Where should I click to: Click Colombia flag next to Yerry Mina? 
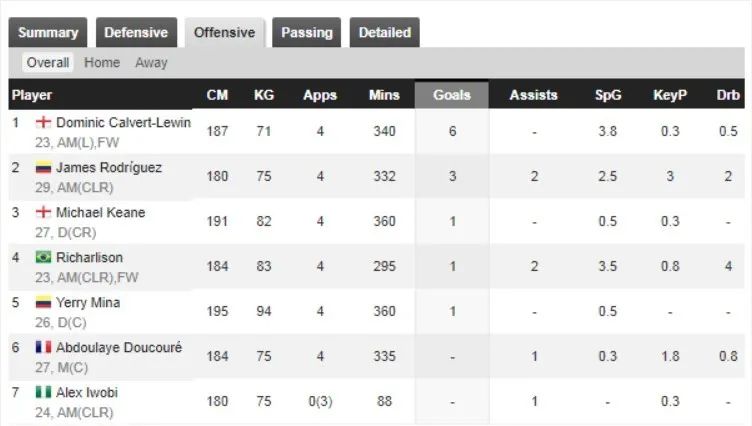point(43,302)
